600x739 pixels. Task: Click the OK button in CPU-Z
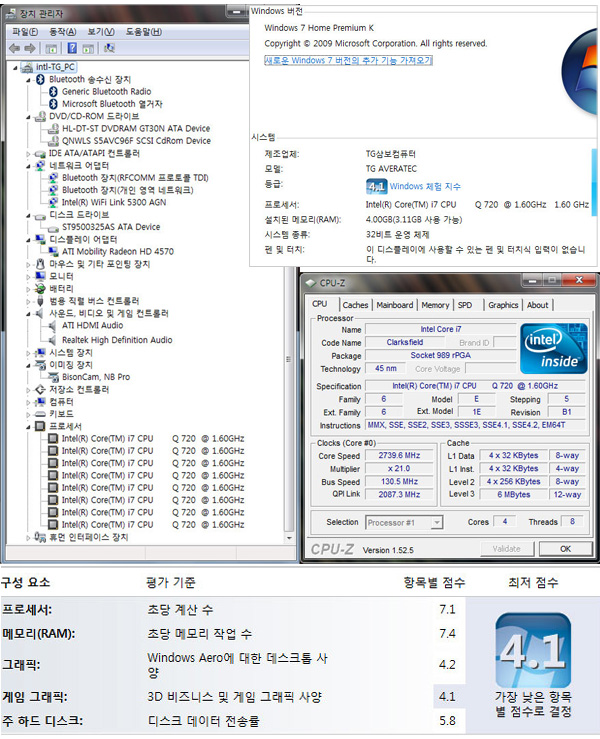(566, 549)
